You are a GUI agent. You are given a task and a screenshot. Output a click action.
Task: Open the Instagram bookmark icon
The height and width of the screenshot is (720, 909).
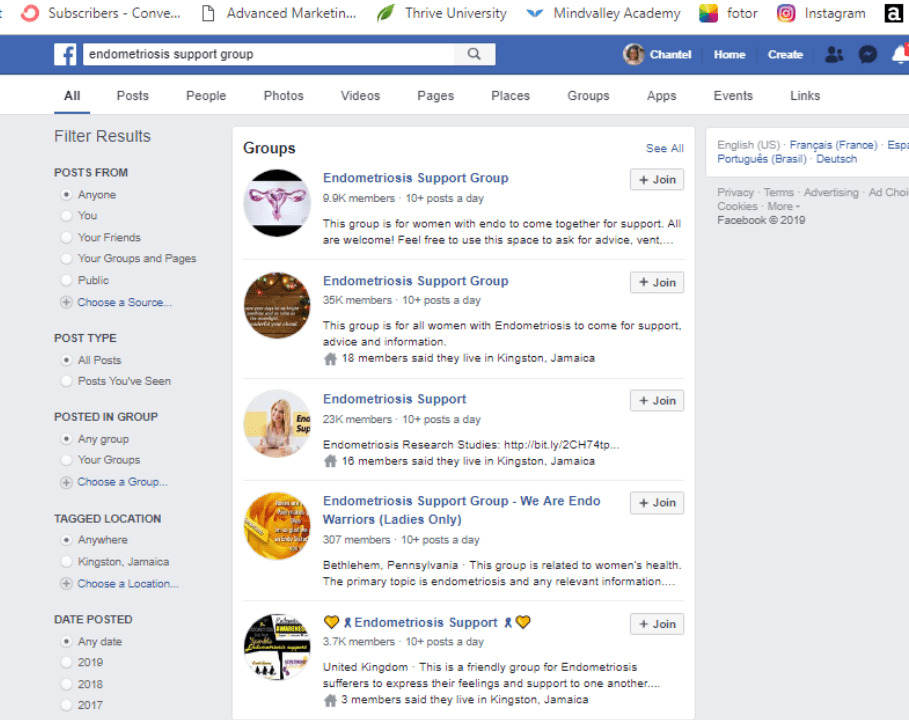click(786, 13)
